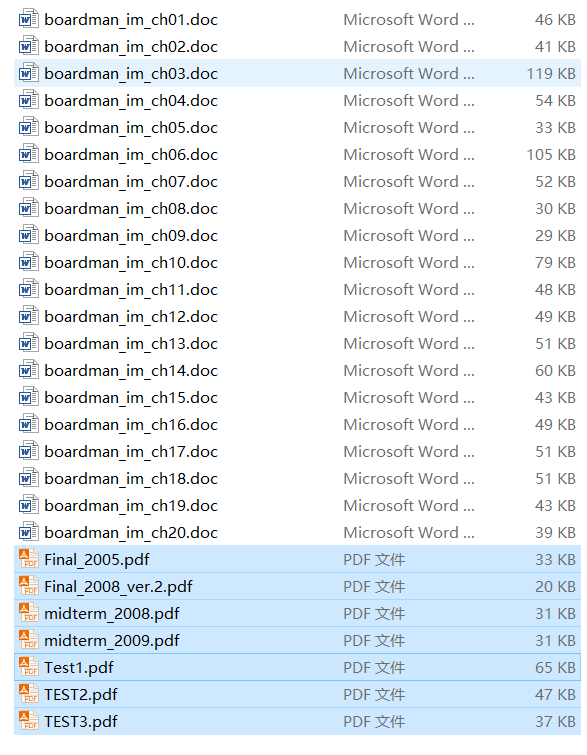Click the PDF icon beside midterm_2008.pdf
This screenshot has width=587, height=755.
point(28,613)
